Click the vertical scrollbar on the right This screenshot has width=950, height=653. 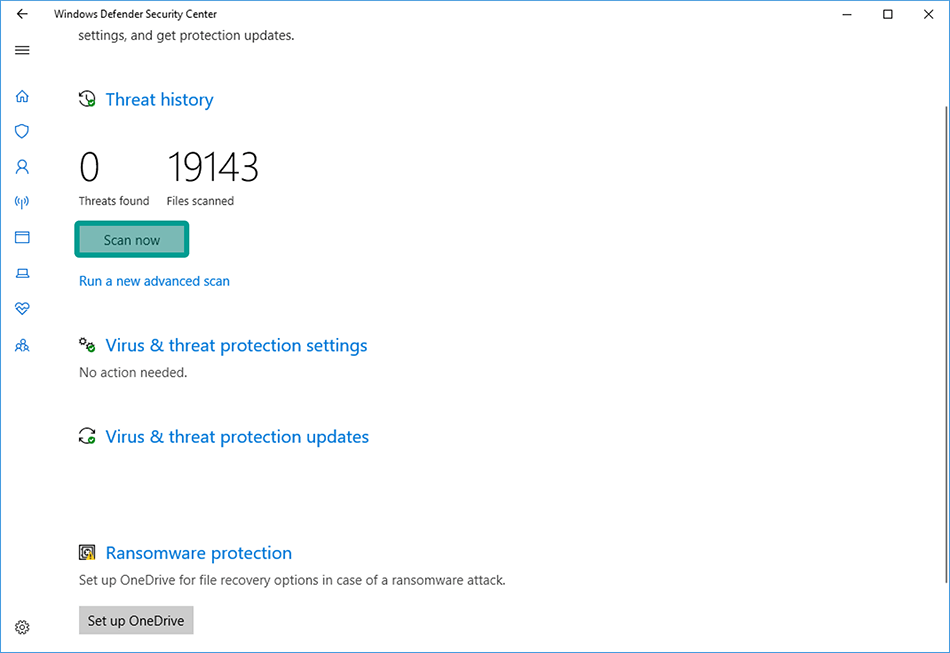pos(946,345)
